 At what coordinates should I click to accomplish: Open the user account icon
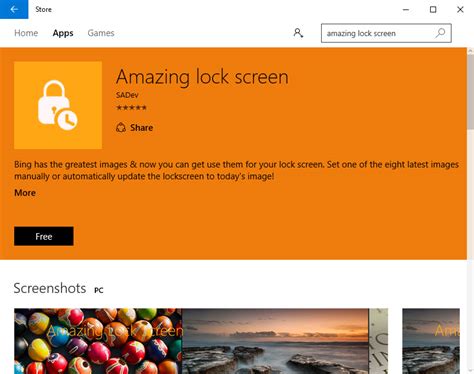(298, 33)
